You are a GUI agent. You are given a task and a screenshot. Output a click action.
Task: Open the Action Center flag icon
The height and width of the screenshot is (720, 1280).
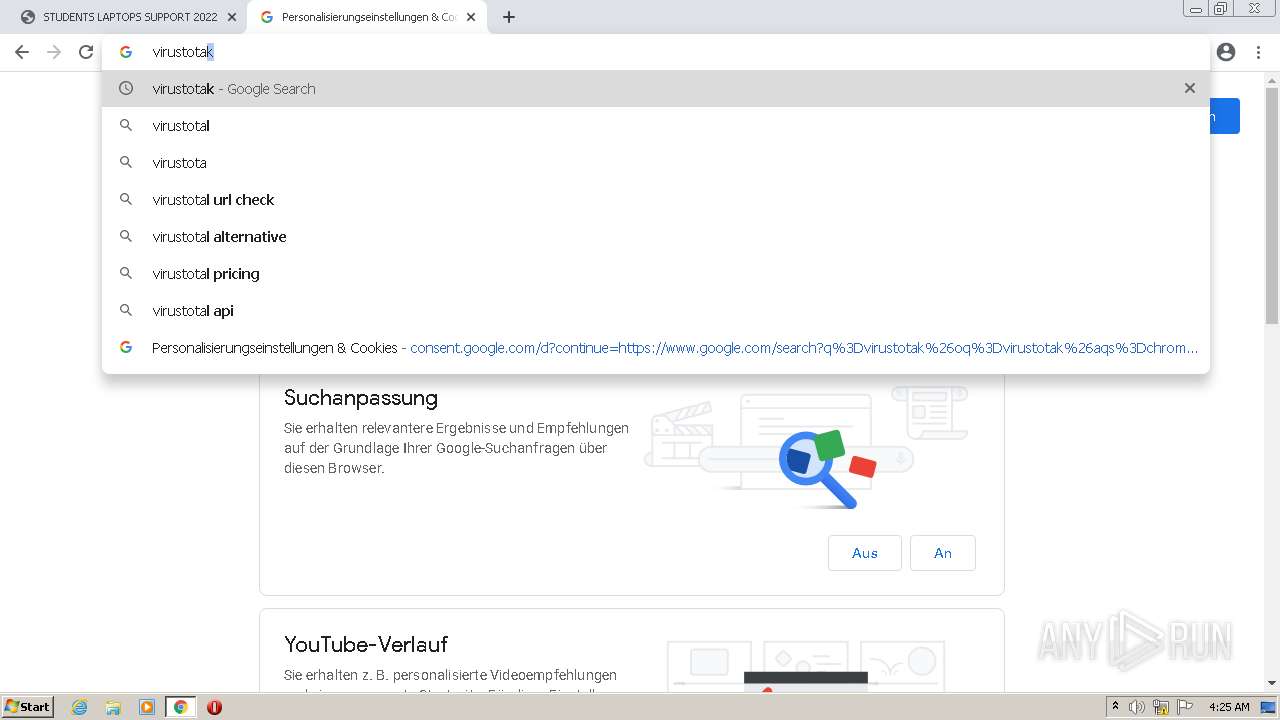[1185, 707]
